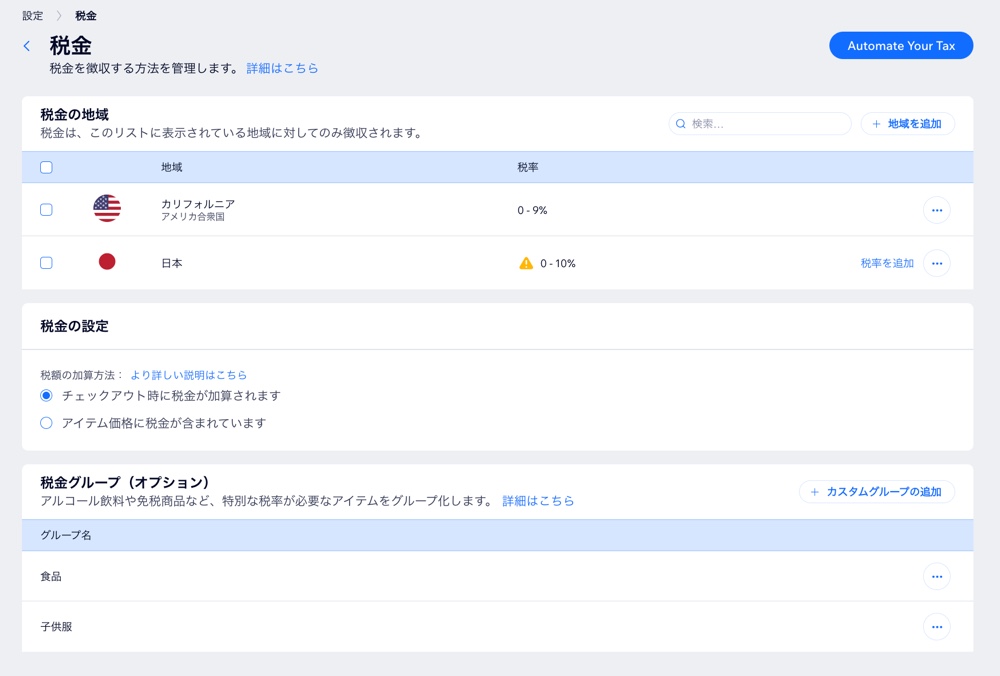Viewport: 1000px width, 676px height.
Task: Select アイテム価格に税金が含まれています option
Action: coord(45,422)
